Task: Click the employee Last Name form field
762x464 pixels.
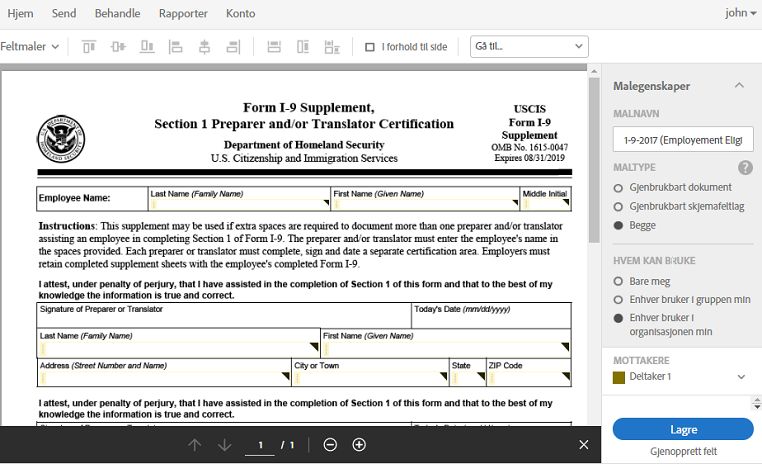Action: 239,204
